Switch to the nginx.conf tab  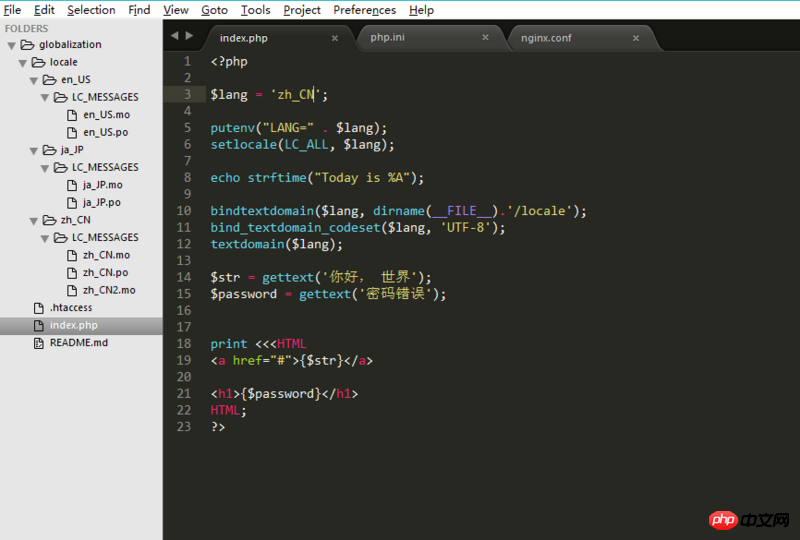pos(546,38)
